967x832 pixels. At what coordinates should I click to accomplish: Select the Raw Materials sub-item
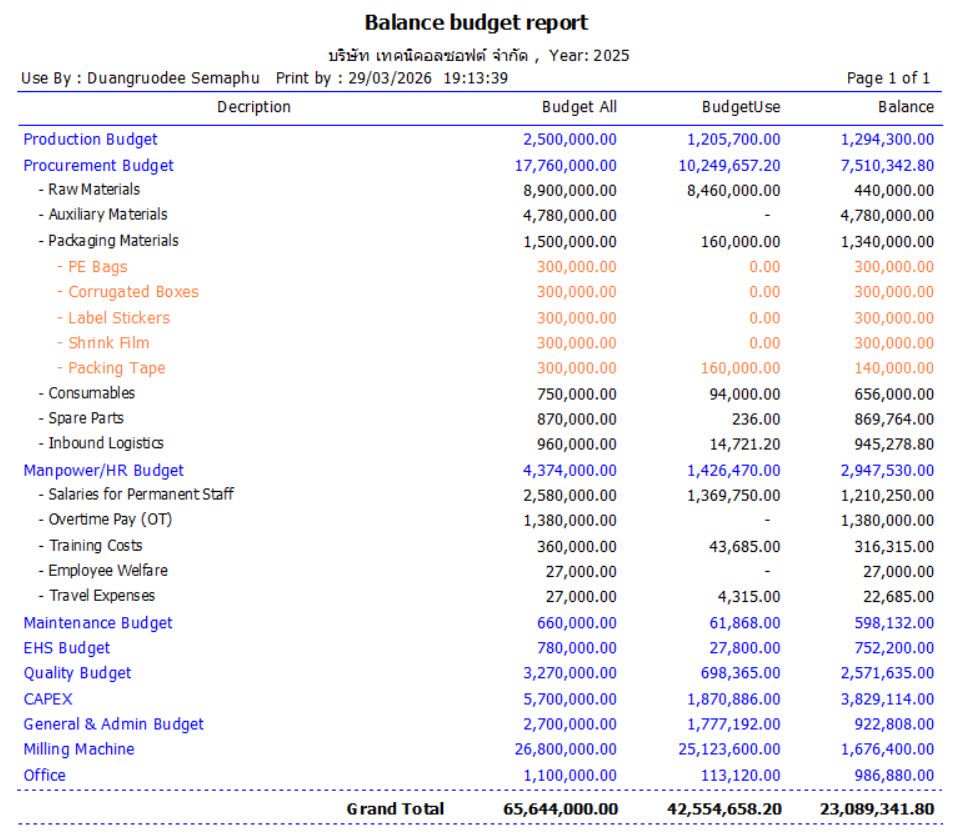click(x=93, y=190)
